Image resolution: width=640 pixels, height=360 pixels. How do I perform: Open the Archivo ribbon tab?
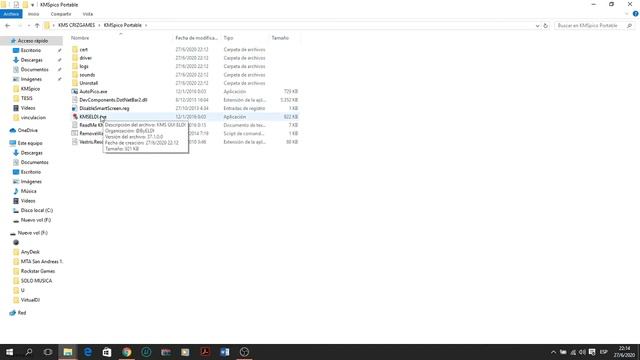(11, 14)
